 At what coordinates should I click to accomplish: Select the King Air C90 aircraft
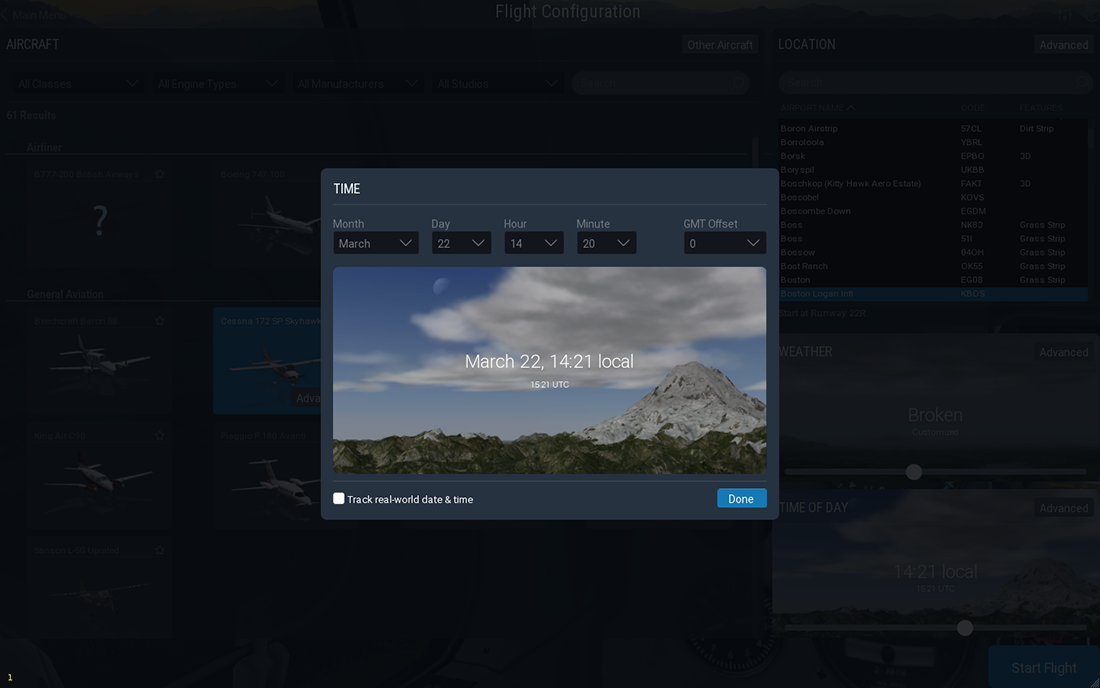click(x=100, y=476)
